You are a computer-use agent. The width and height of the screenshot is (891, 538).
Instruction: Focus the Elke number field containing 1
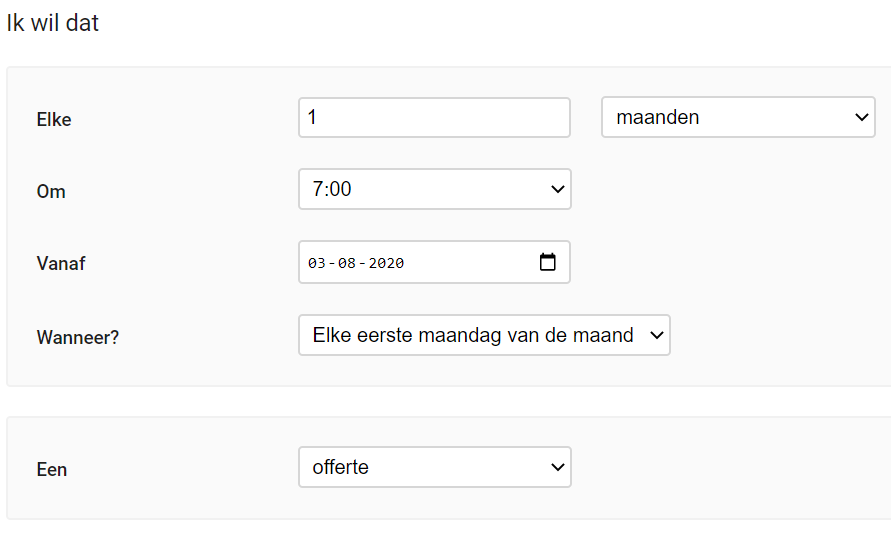tap(434, 118)
